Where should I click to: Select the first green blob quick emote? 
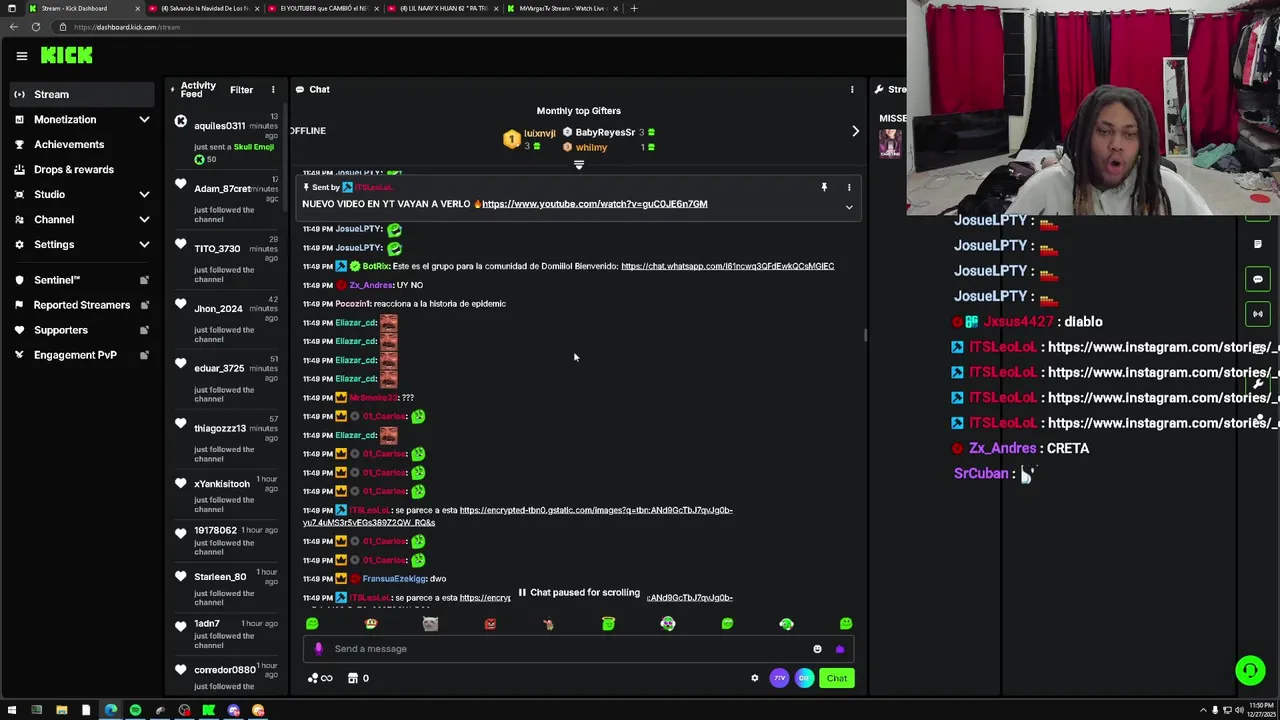(x=312, y=624)
